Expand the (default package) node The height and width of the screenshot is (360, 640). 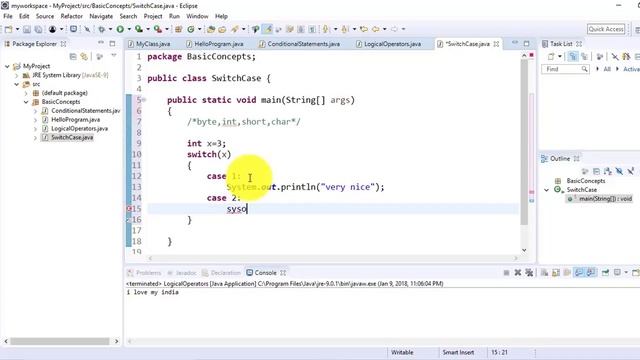pyautogui.click(x=26, y=93)
